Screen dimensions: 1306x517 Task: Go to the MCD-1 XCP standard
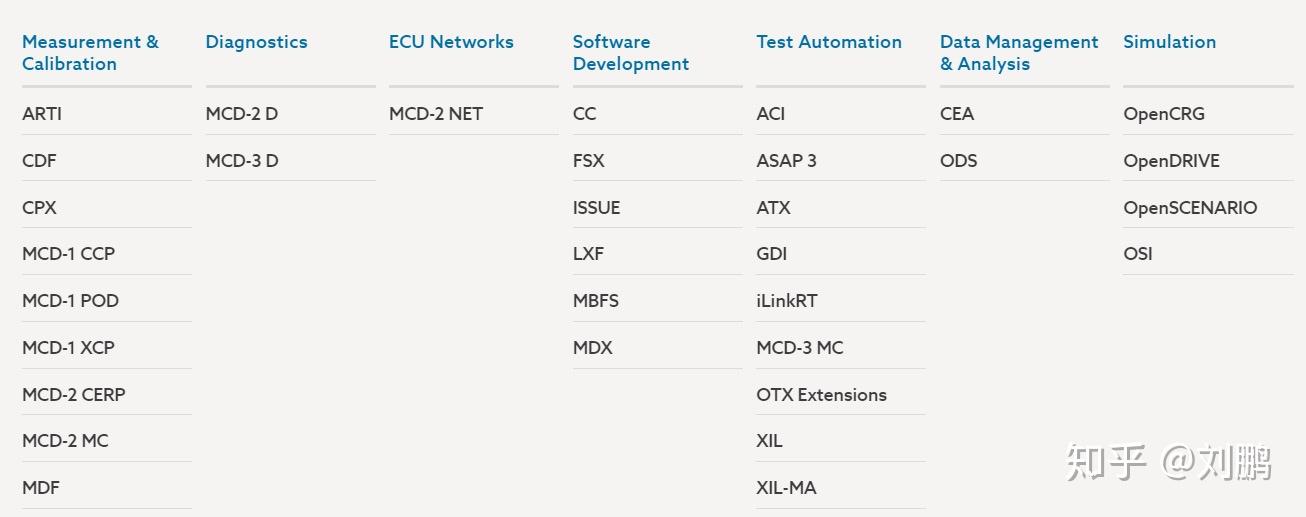pyautogui.click(x=68, y=348)
